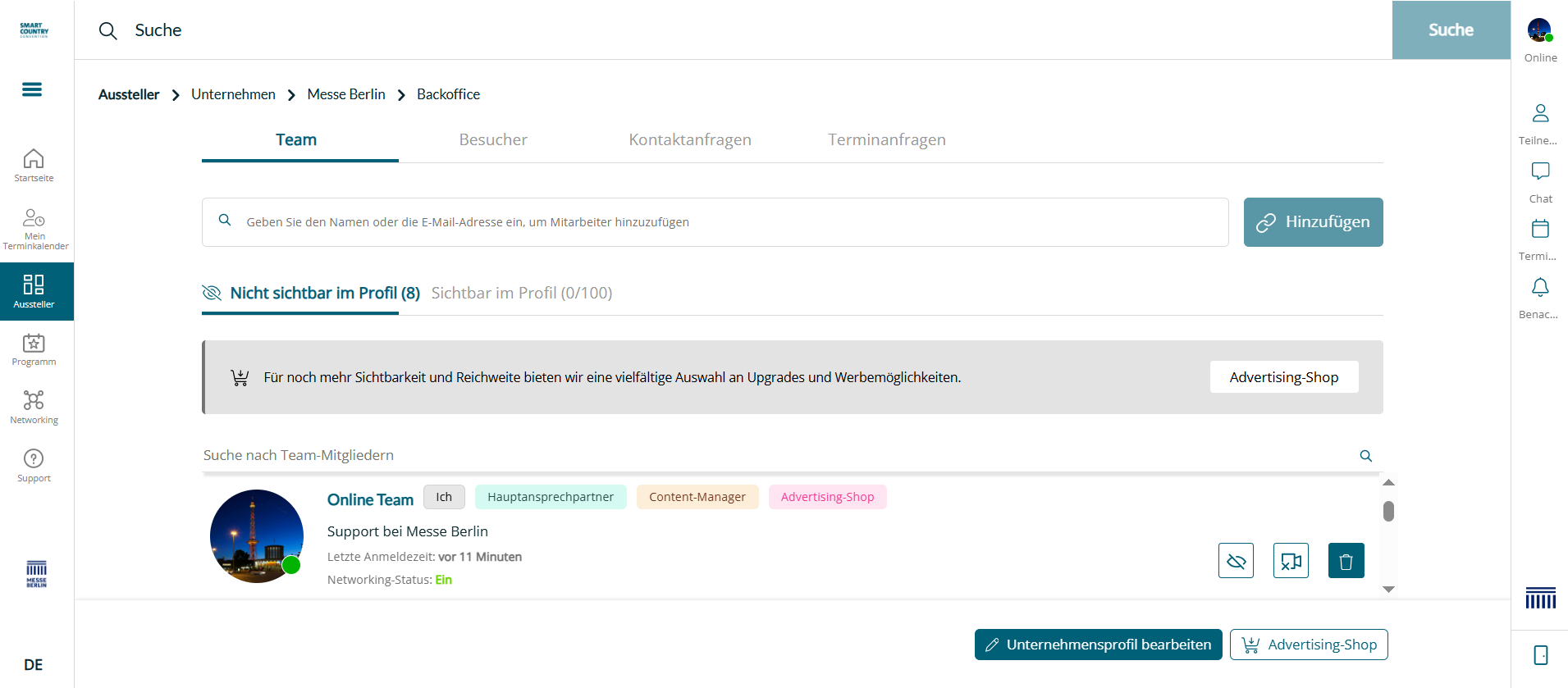
Task: Open the online status profile avatar
Action: point(1540,30)
